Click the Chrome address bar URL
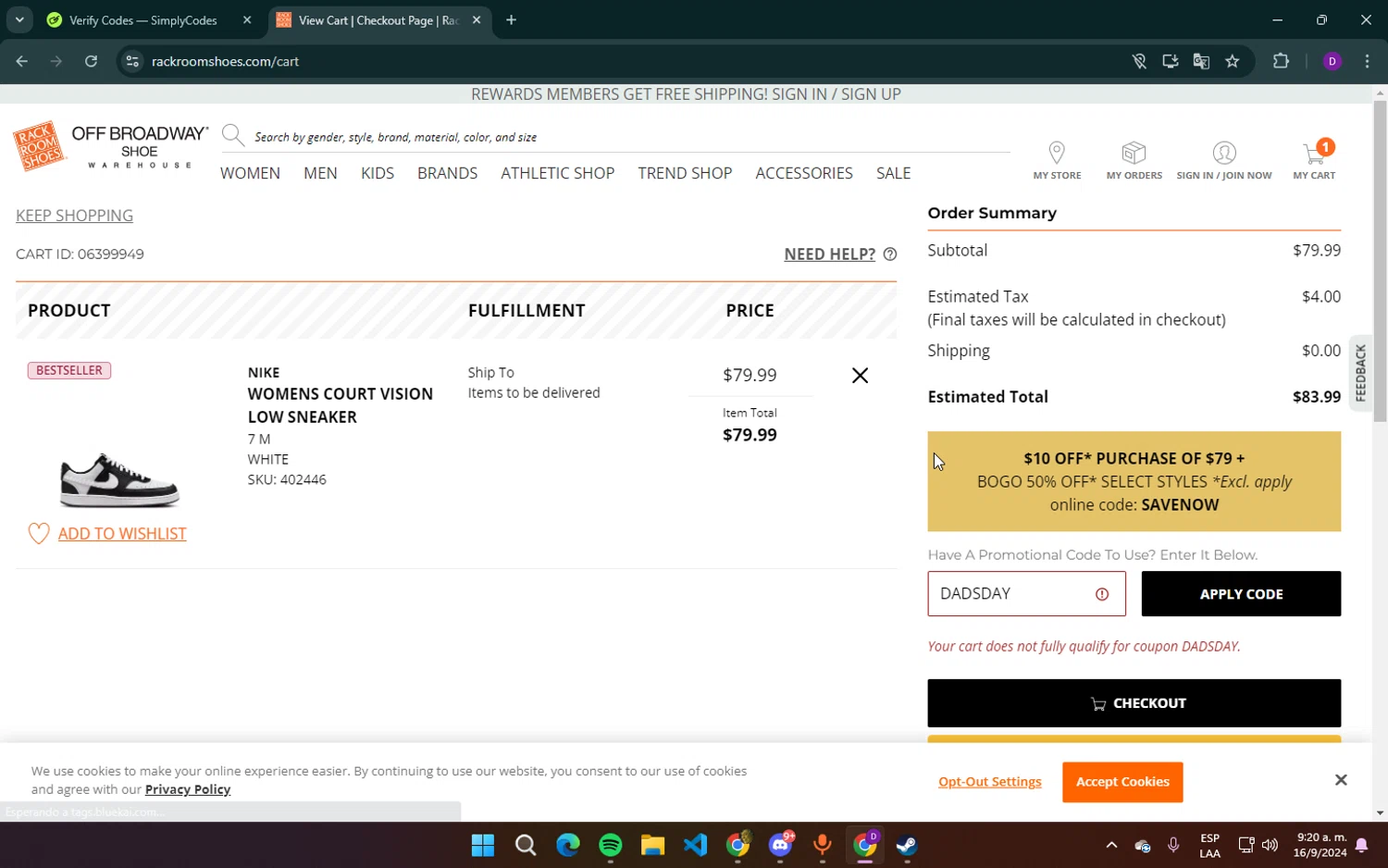This screenshot has height=868, width=1388. coord(225,61)
